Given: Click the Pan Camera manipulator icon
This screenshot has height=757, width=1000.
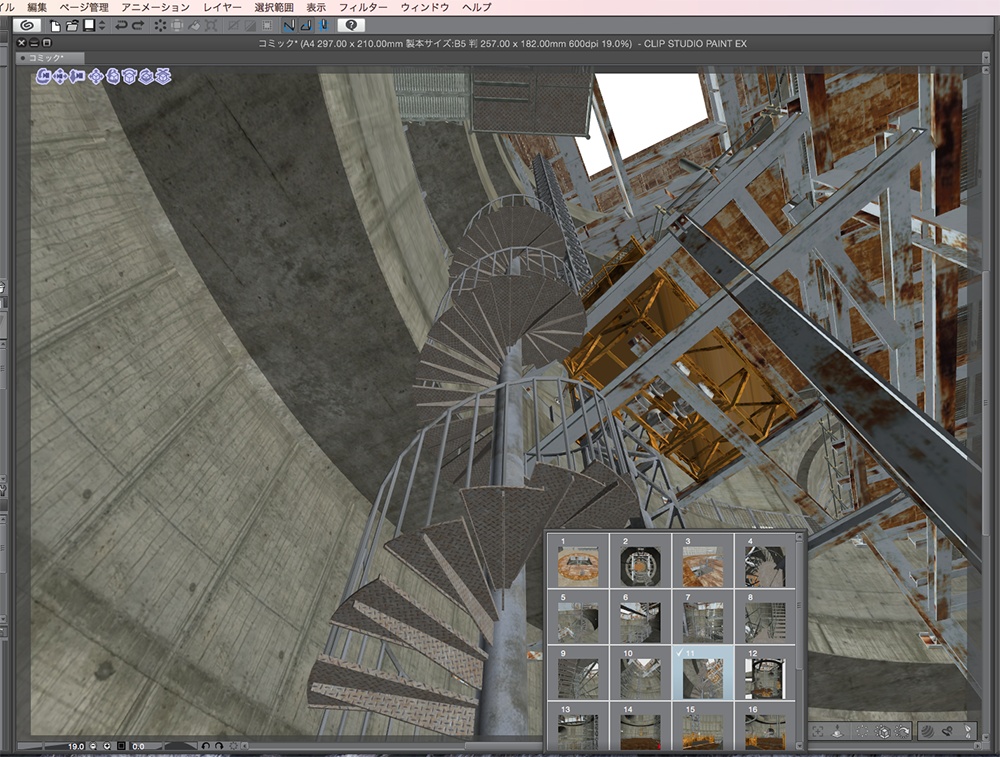Looking at the screenshot, I should click(x=60, y=76).
